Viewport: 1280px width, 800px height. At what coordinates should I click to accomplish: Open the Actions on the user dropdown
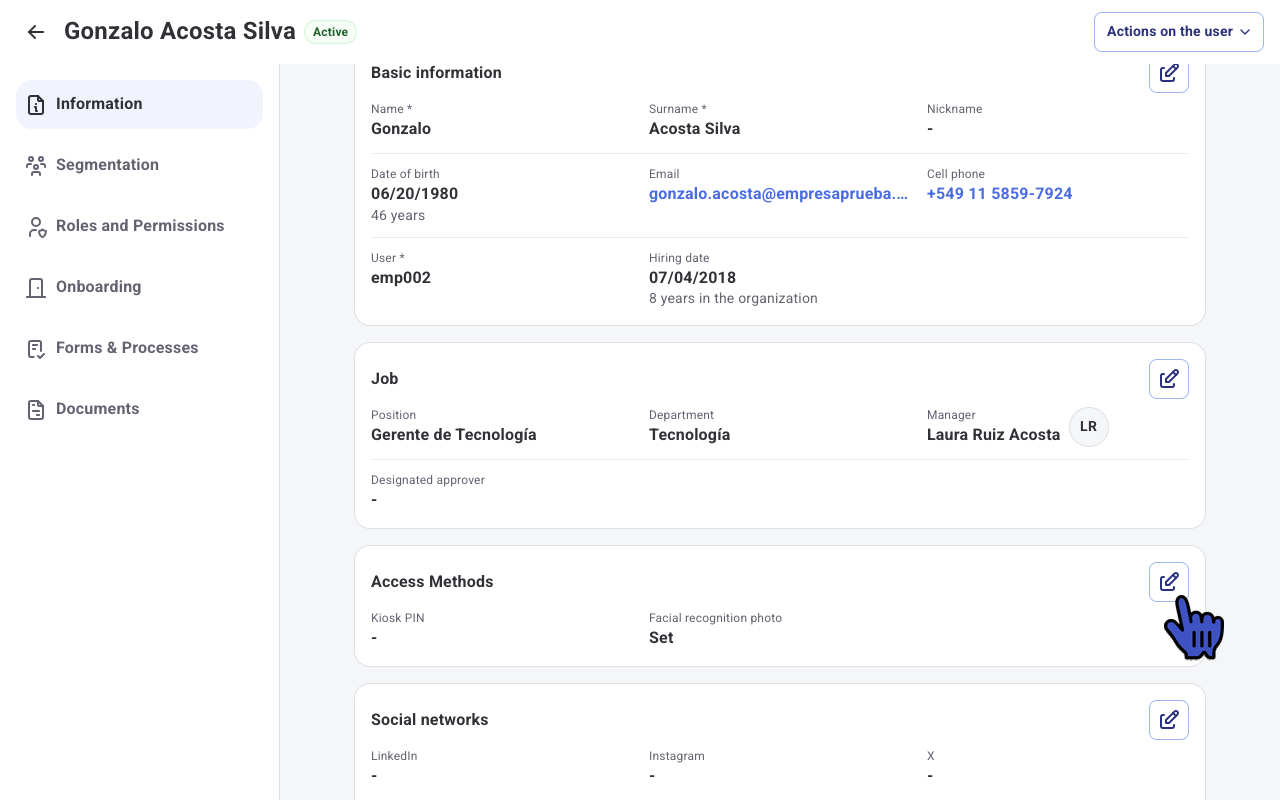[x=1179, y=32]
